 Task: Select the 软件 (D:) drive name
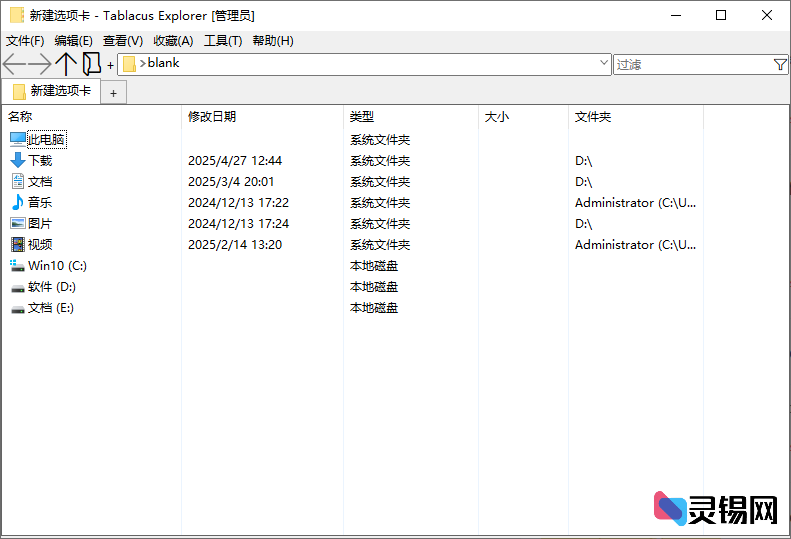(51, 287)
